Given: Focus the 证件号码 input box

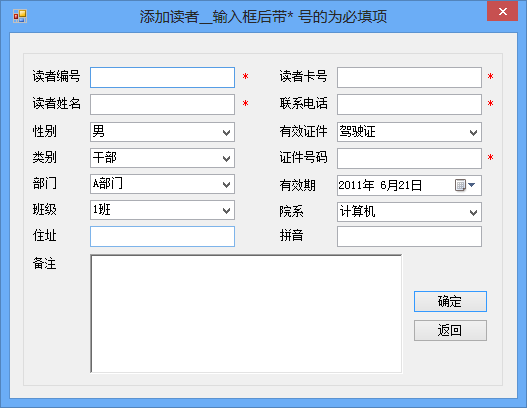Looking at the screenshot, I should click(x=409, y=158).
